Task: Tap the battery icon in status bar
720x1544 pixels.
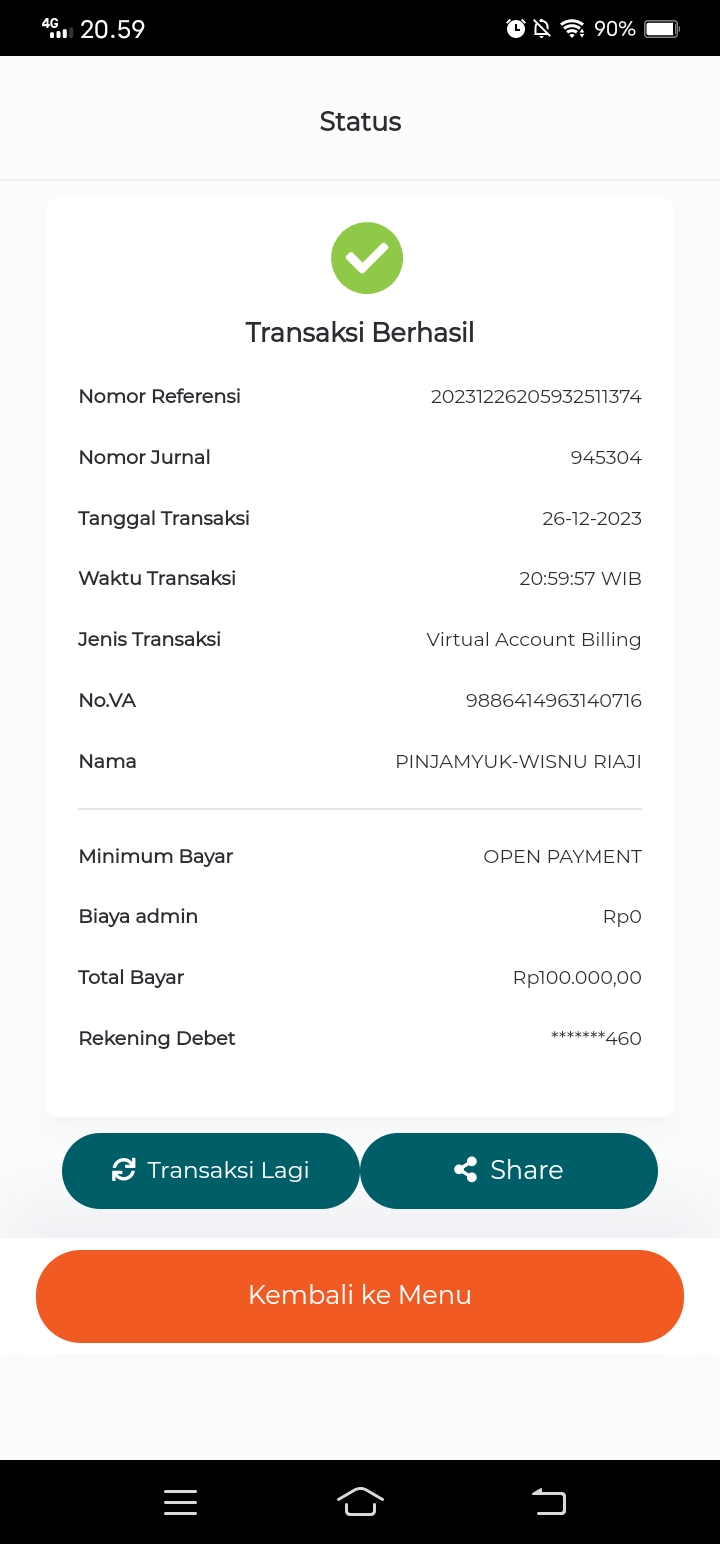Action: pos(662,29)
